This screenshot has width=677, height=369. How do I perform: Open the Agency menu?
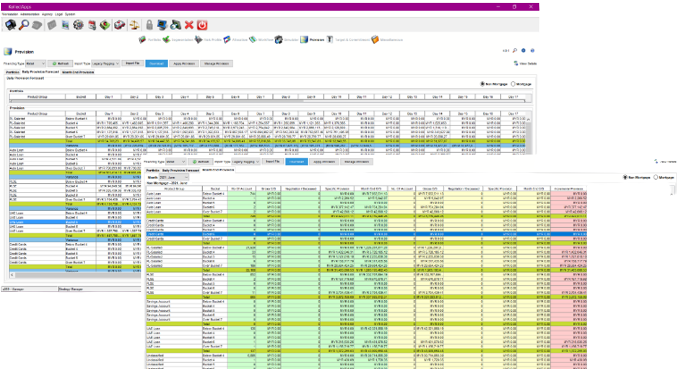click(47, 14)
